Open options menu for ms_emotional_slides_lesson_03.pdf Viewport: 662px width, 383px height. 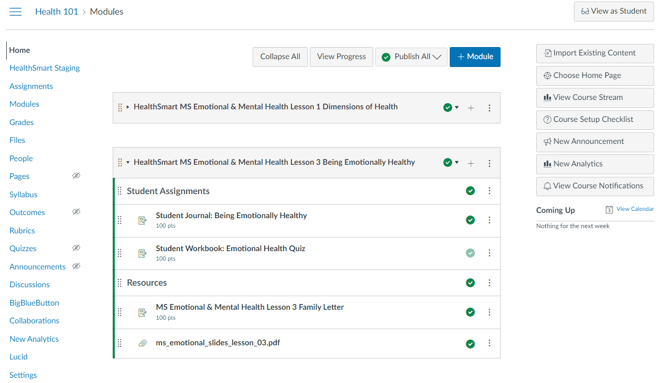point(489,343)
